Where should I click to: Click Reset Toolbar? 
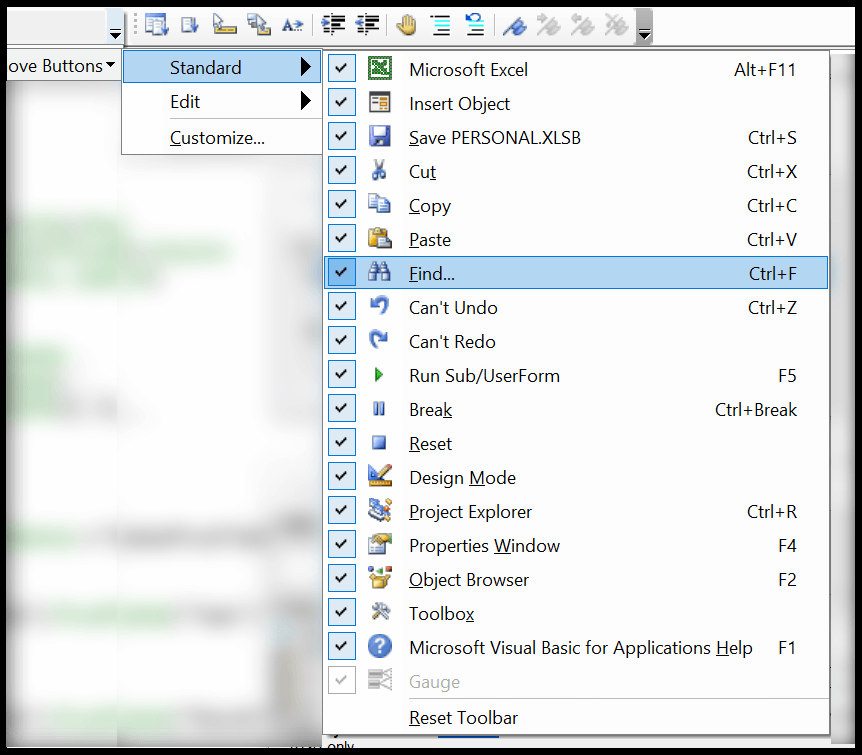tap(462, 717)
